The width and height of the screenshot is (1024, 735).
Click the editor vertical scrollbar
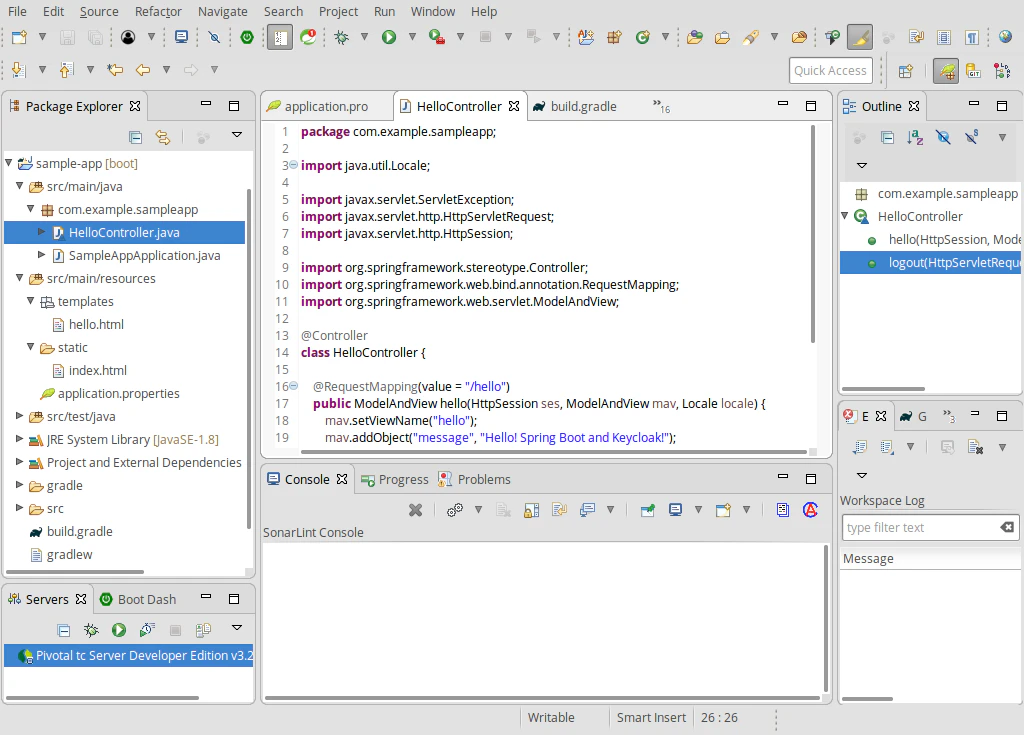point(813,233)
